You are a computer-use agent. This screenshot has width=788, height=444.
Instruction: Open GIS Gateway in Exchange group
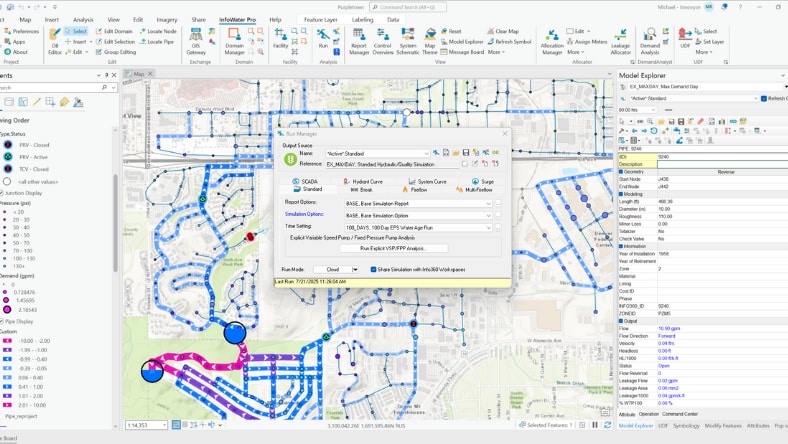pos(195,41)
